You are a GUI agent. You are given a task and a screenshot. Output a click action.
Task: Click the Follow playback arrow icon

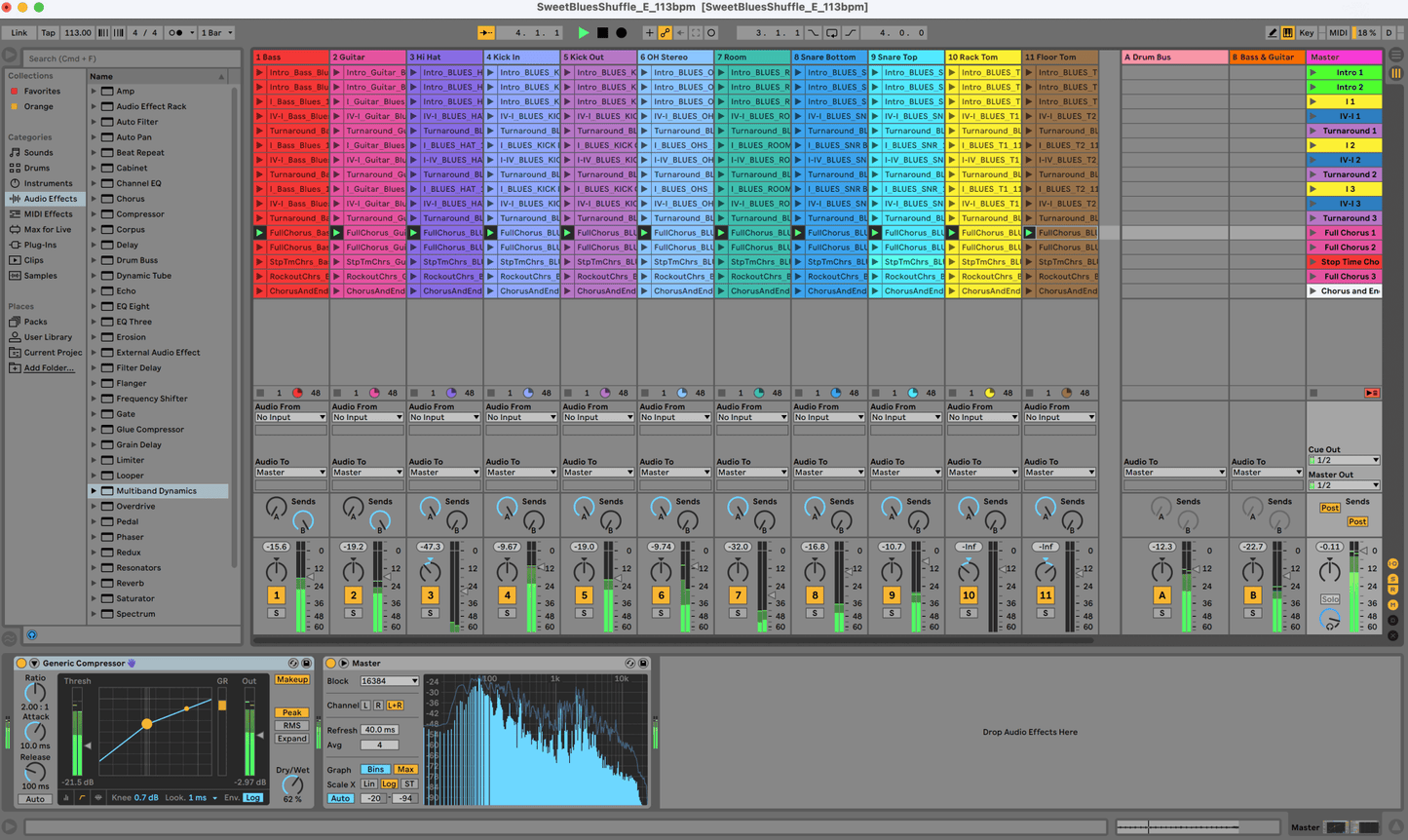pyautogui.click(x=485, y=33)
